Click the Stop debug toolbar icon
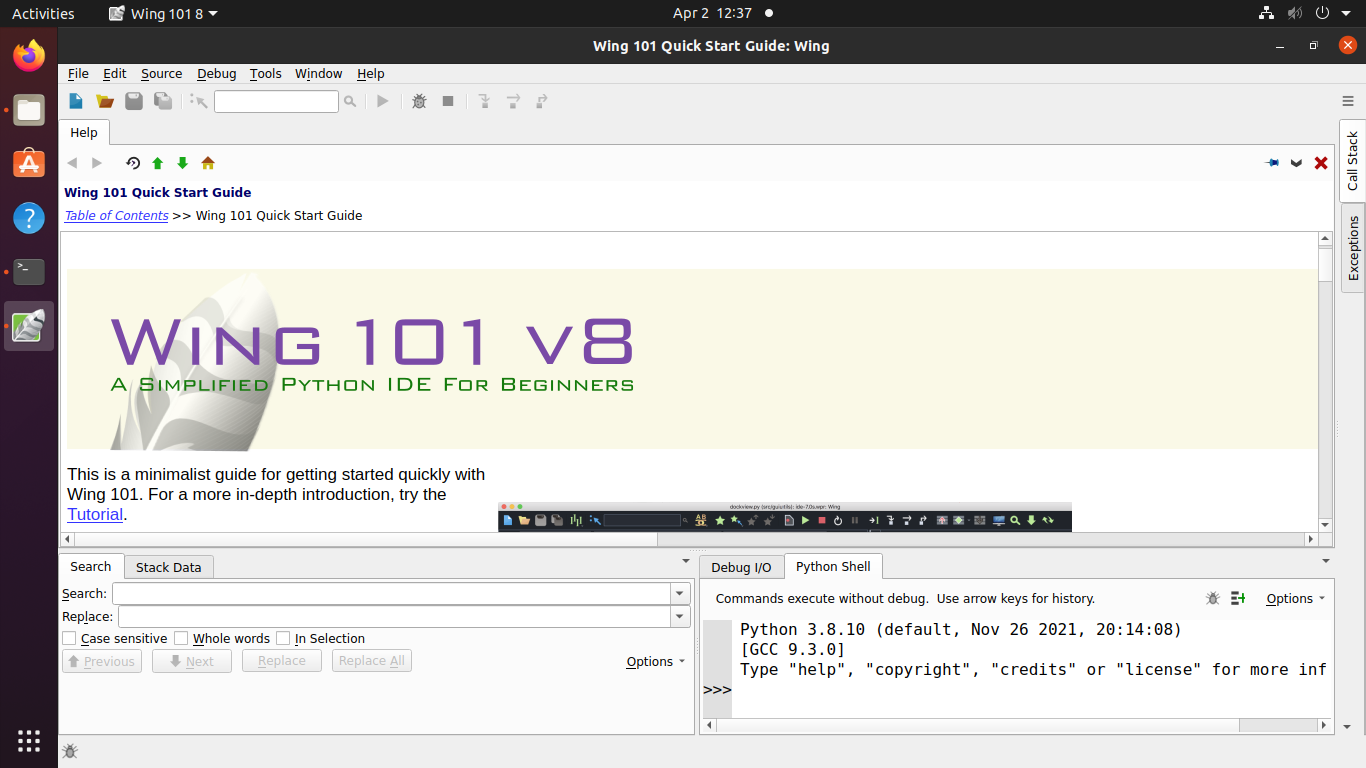 tap(448, 101)
